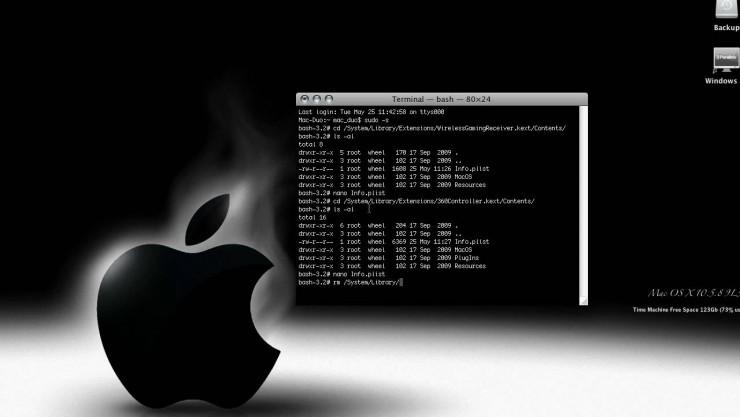
Task: Click the Terminal vertical scrollbar track
Action: 583,202
